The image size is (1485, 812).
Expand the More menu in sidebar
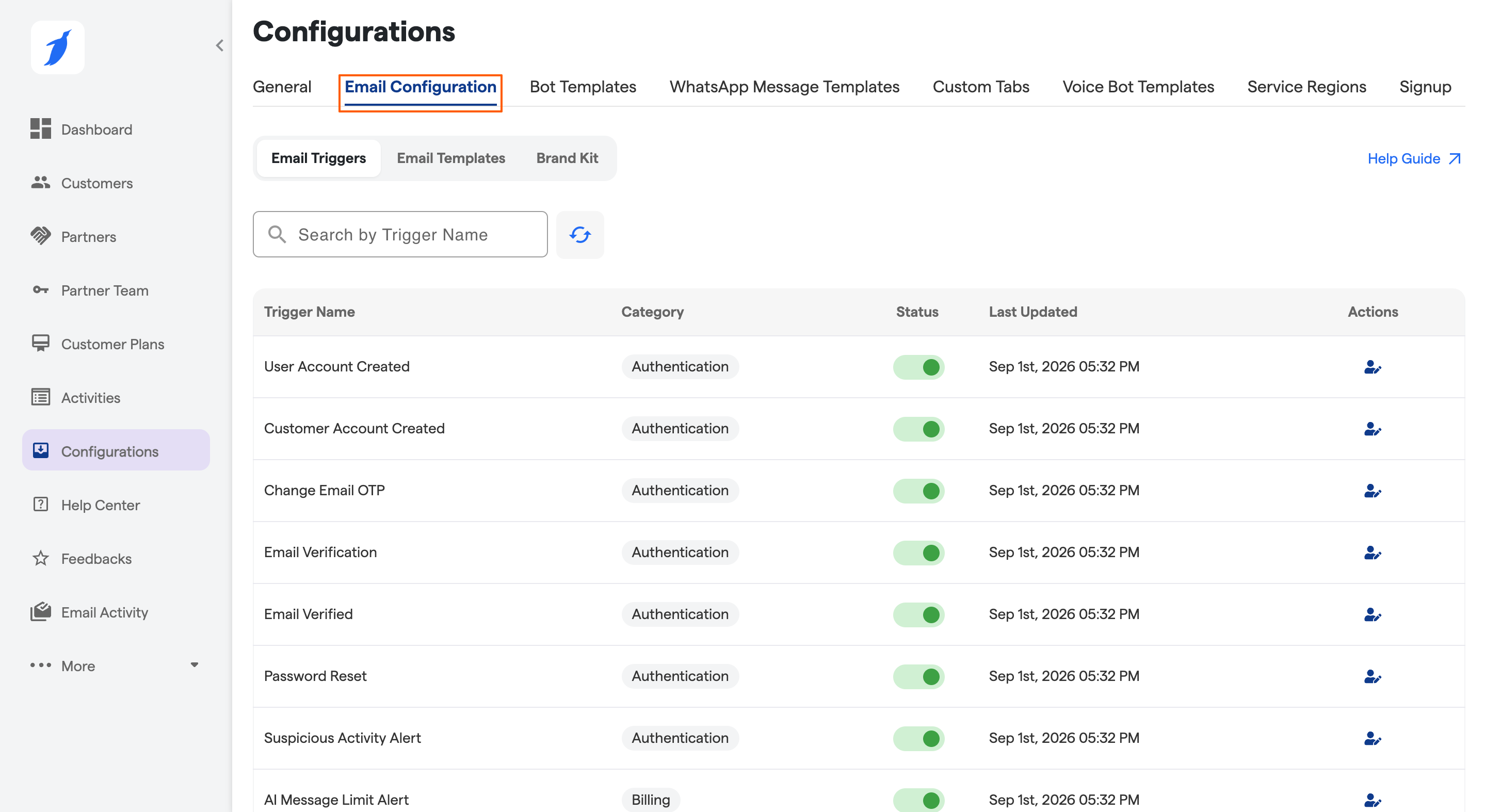pyautogui.click(x=115, y=665)
